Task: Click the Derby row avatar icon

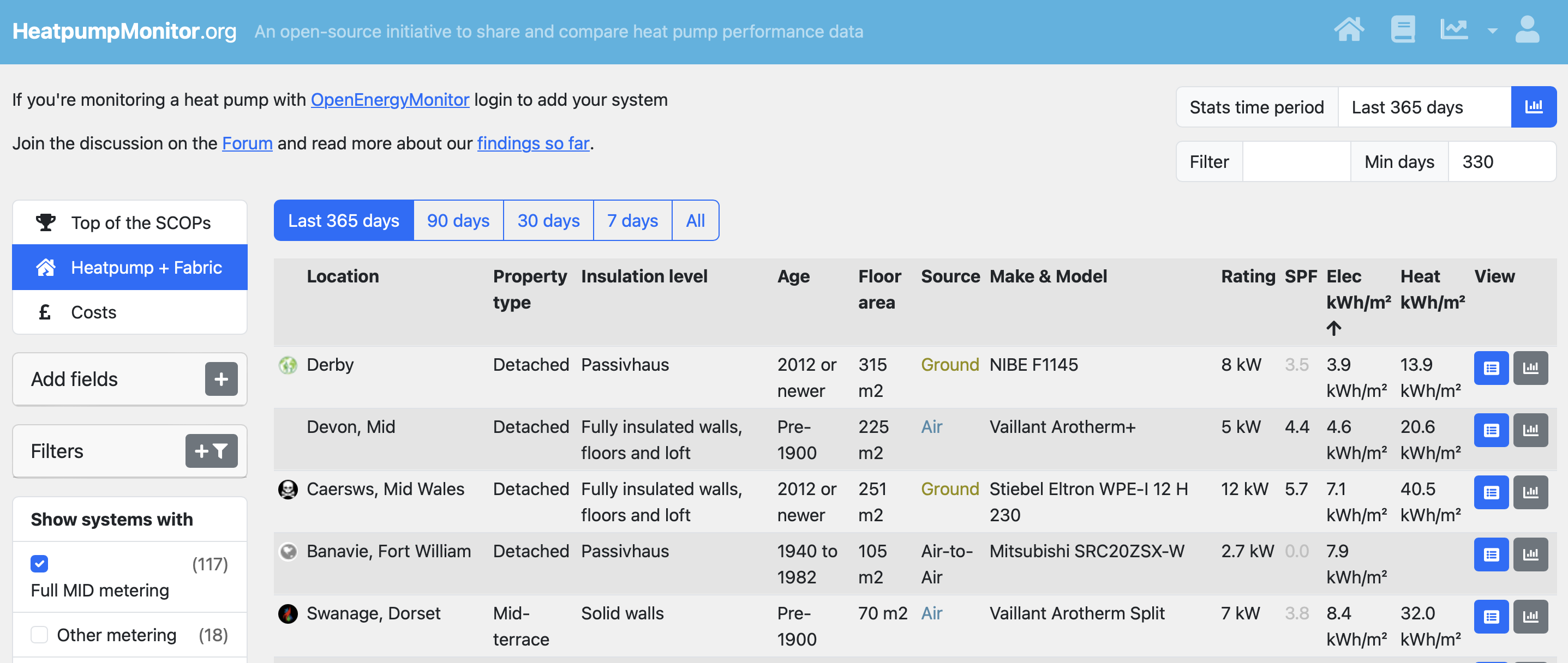Action: pyautogui.click(x=288, y=365)
